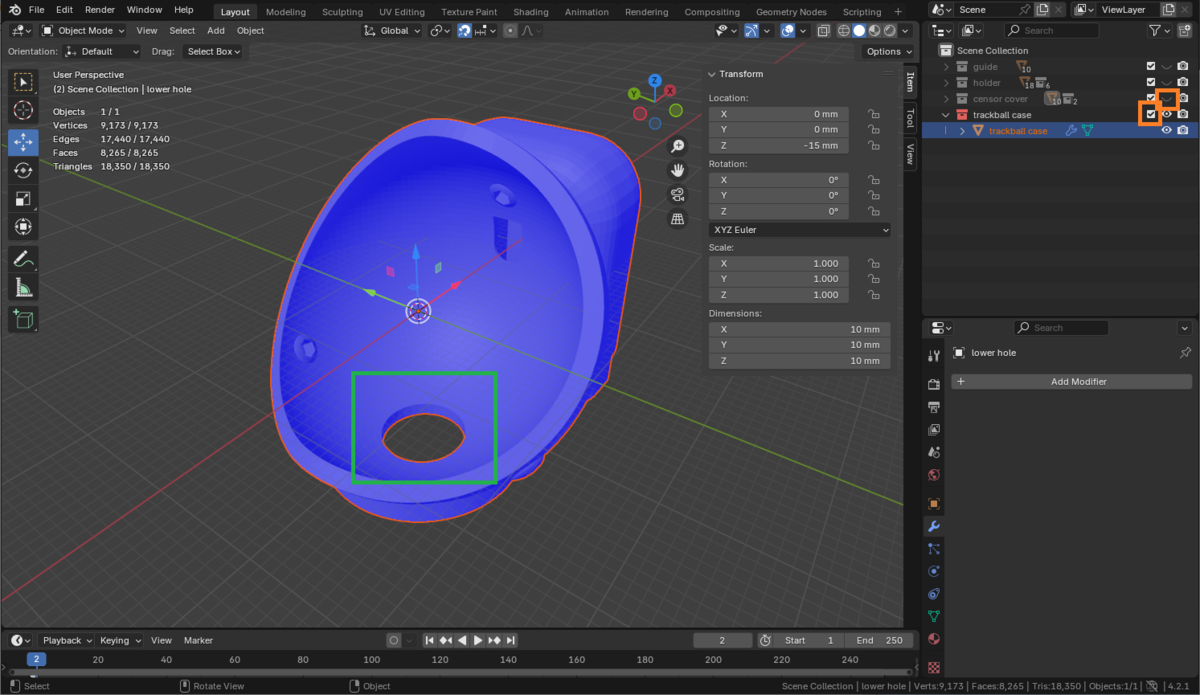The height and width of the screenshot is (695, 1200).
Task: Activate the Select Box tool icon
Action: click(23, 81)
